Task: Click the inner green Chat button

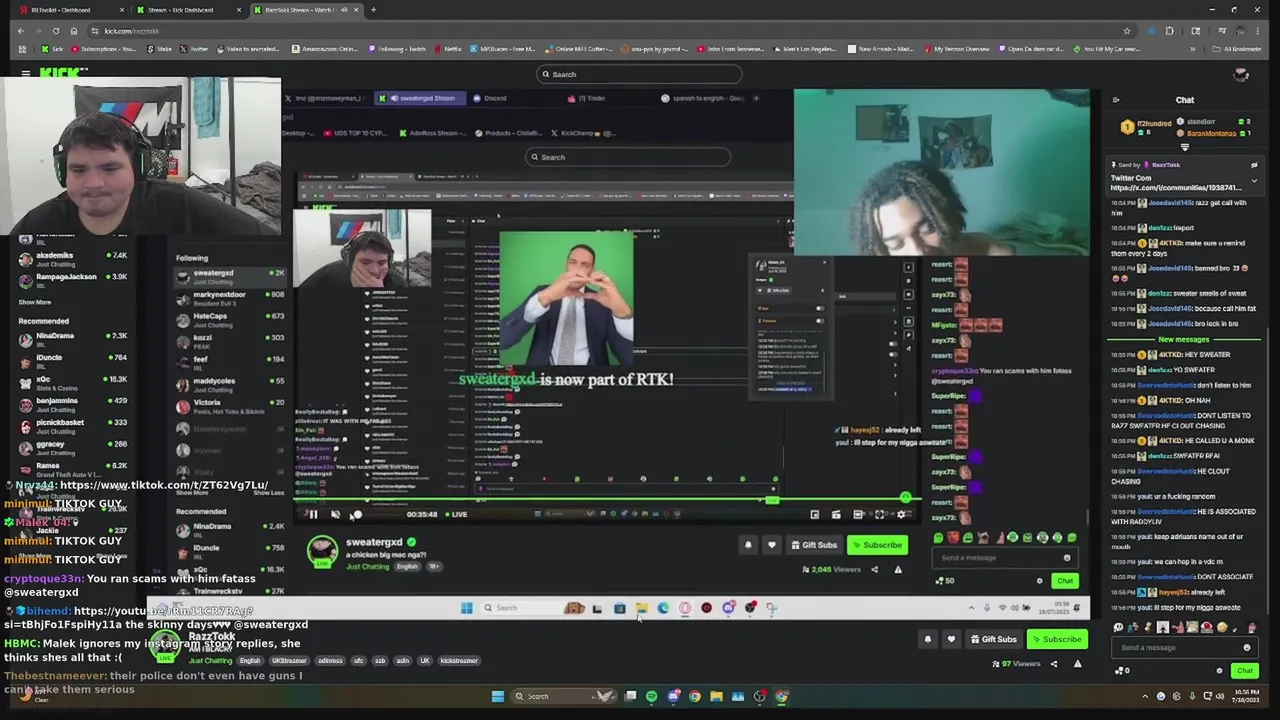Action: tap(1065, 581)
